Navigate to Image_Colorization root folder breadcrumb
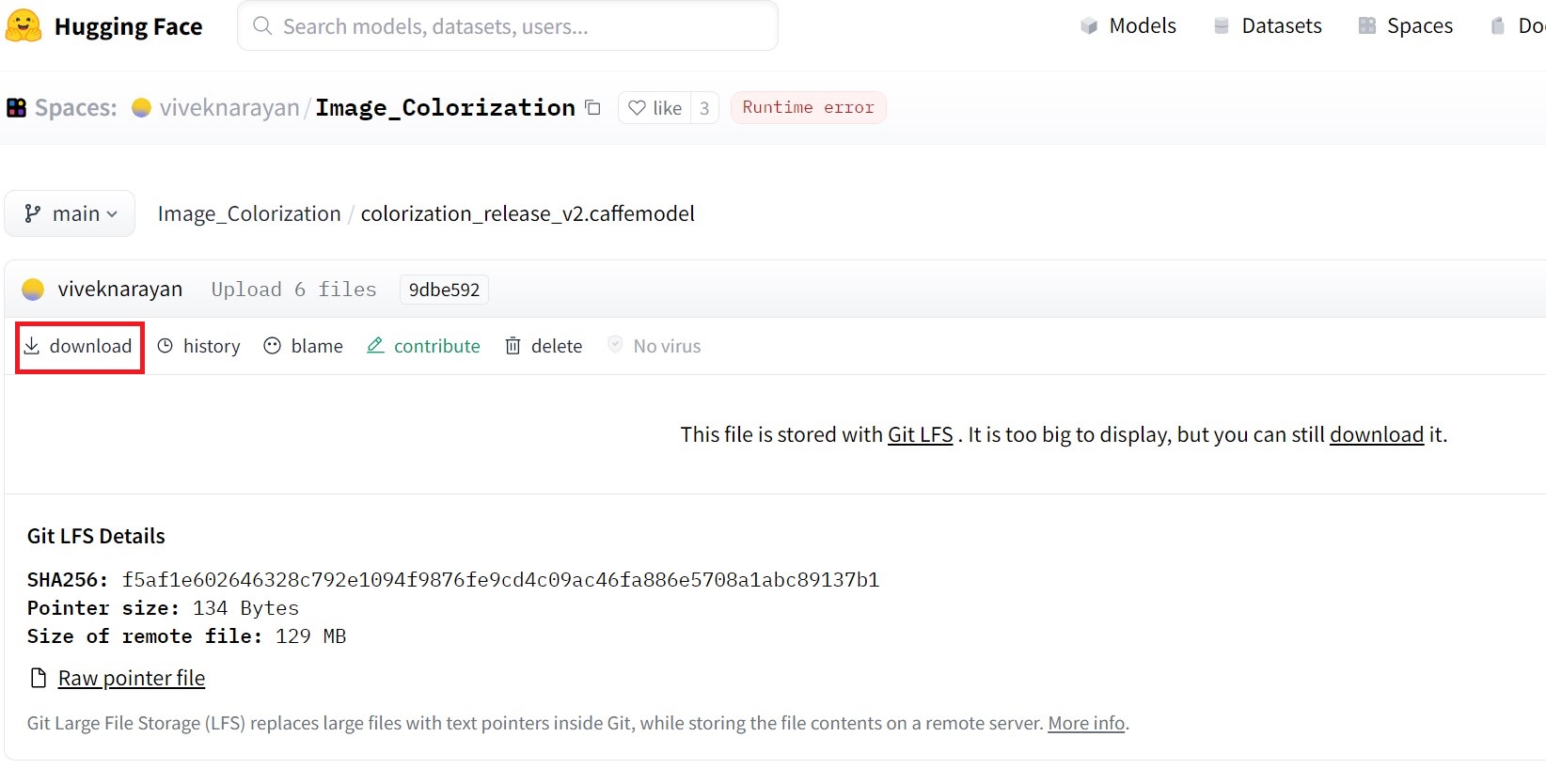 click(x=249, y=214)
